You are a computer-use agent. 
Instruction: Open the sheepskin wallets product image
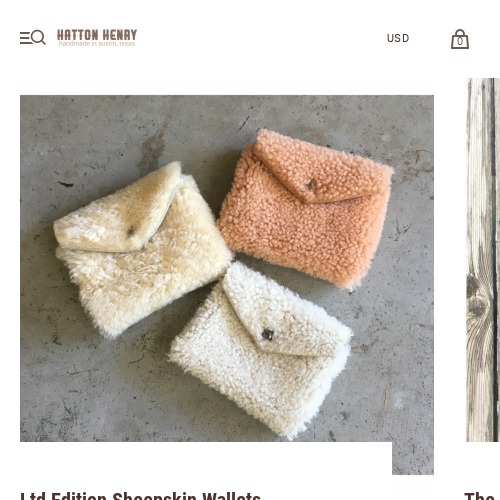227,268
